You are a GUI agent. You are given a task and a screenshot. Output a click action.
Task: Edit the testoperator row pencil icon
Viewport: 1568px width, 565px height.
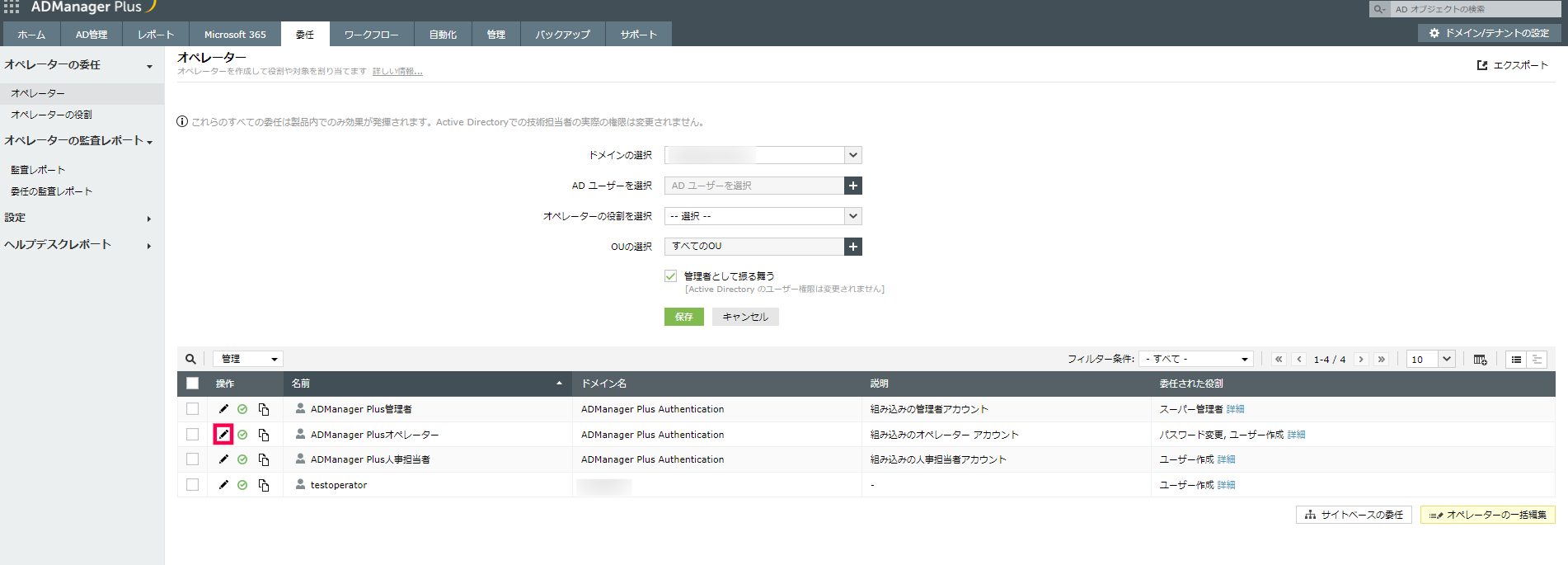[223, 485]
